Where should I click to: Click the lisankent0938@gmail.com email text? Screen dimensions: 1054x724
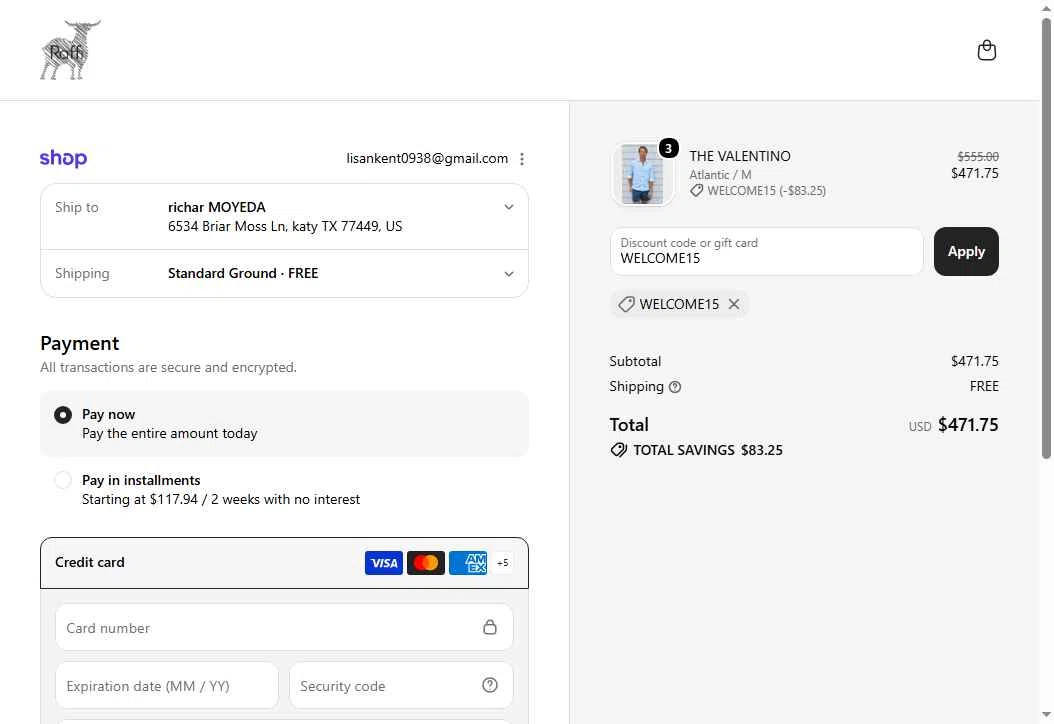pos(427,159)
